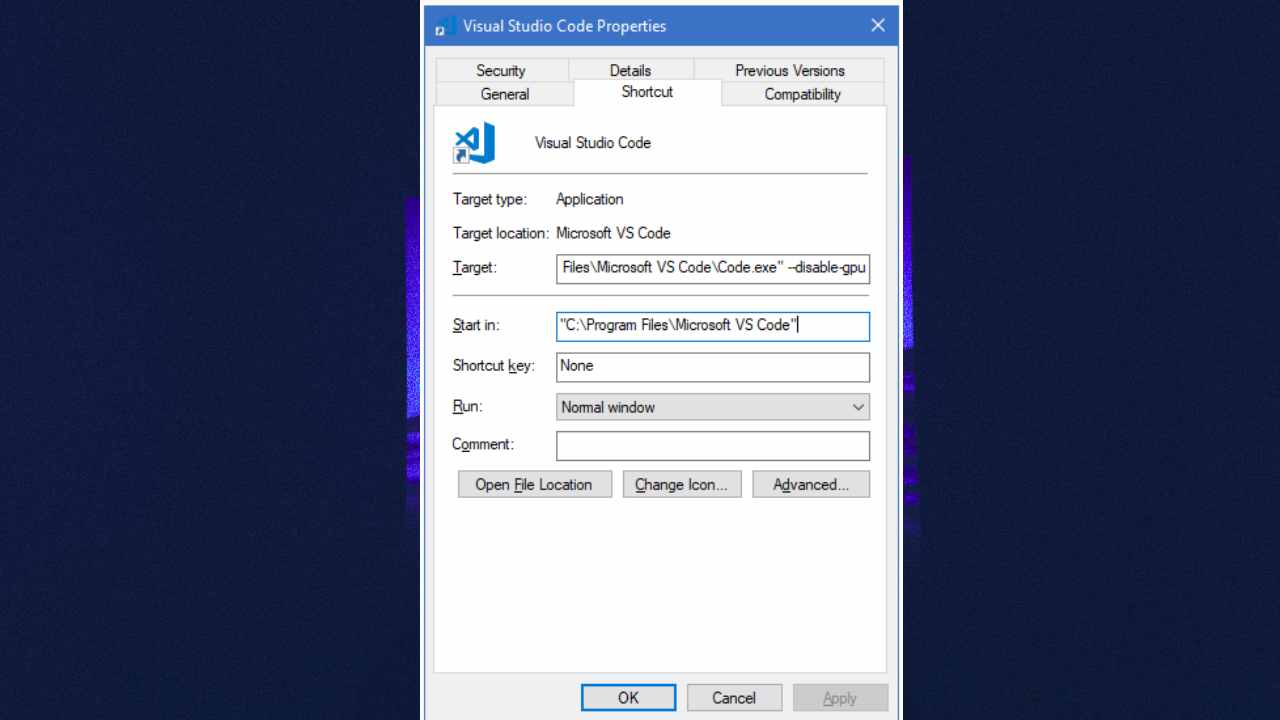Switch to the Security tab
This screenshot has width=1280, height=720.
click(501, 70)
